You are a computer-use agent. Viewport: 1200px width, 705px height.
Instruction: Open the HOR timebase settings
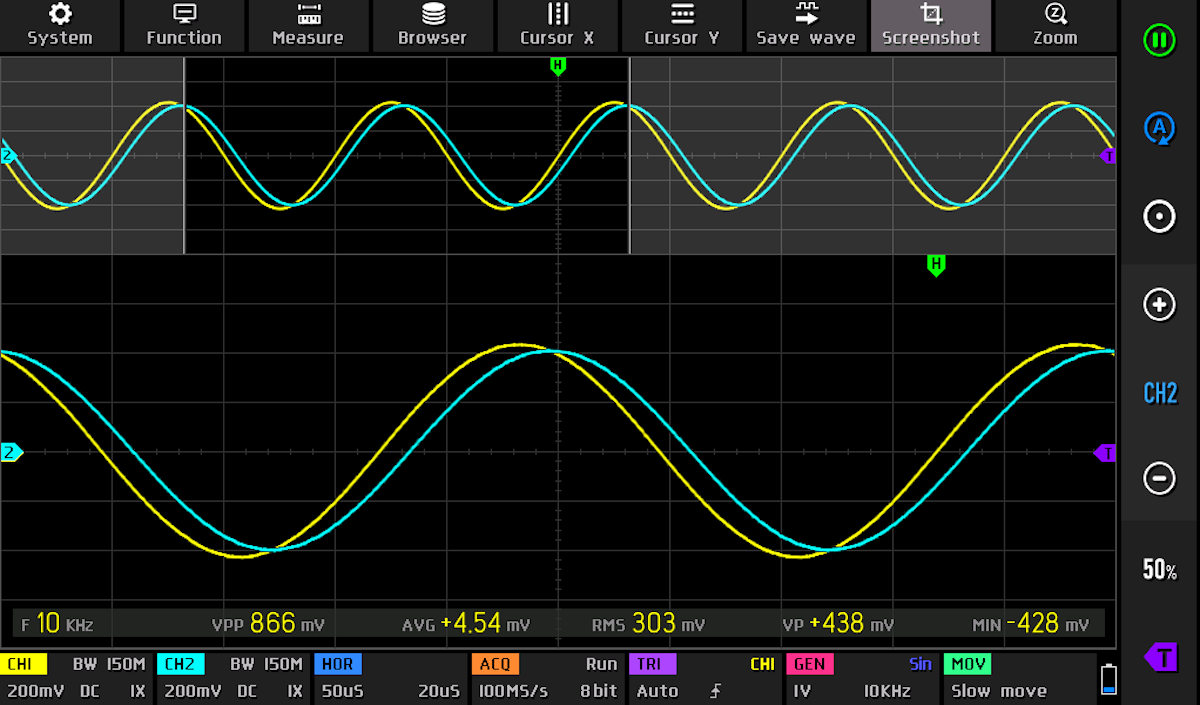pos(389,678)
